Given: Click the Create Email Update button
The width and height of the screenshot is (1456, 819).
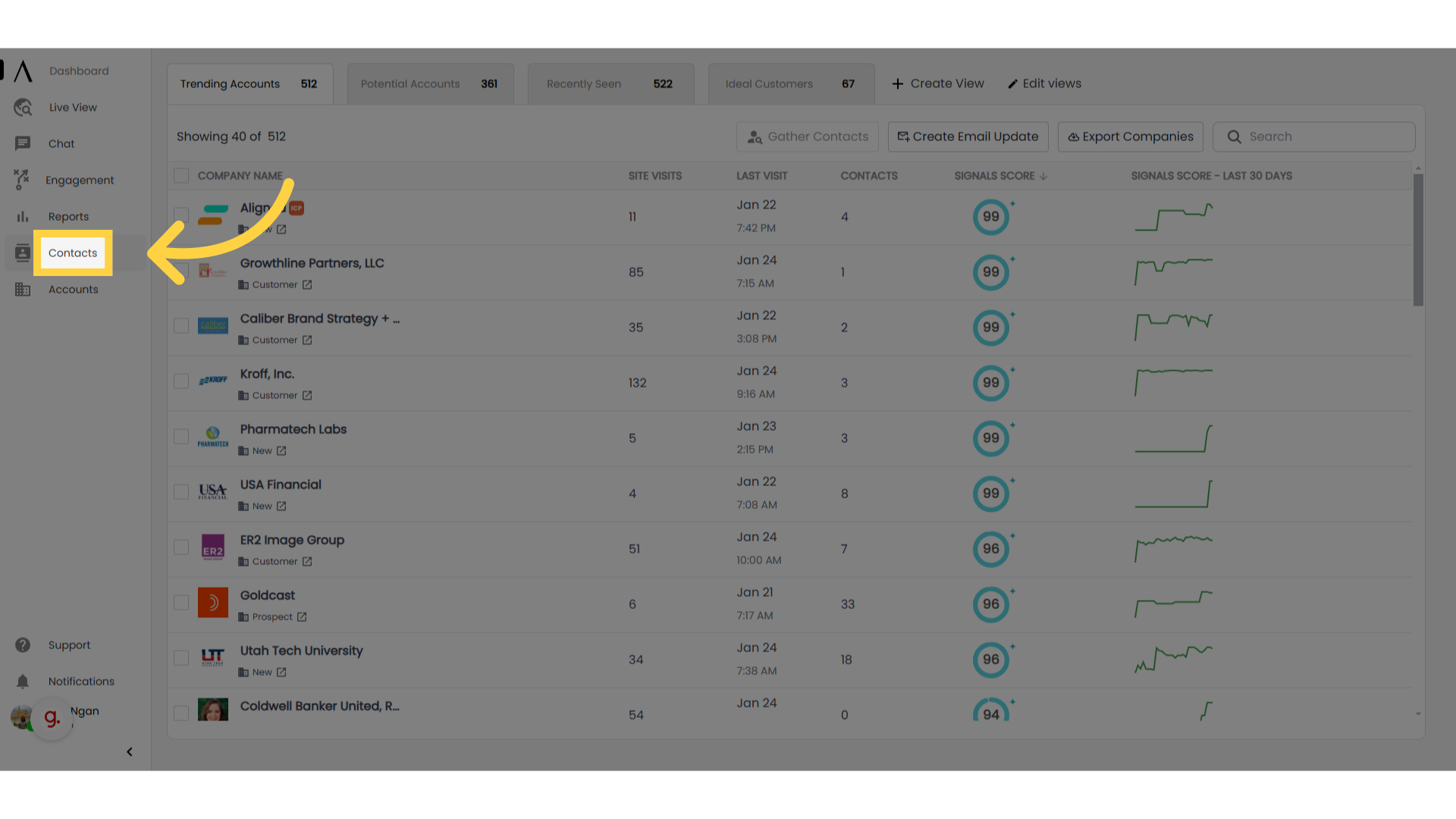Looking at the screenshot, I should point(968,136).
